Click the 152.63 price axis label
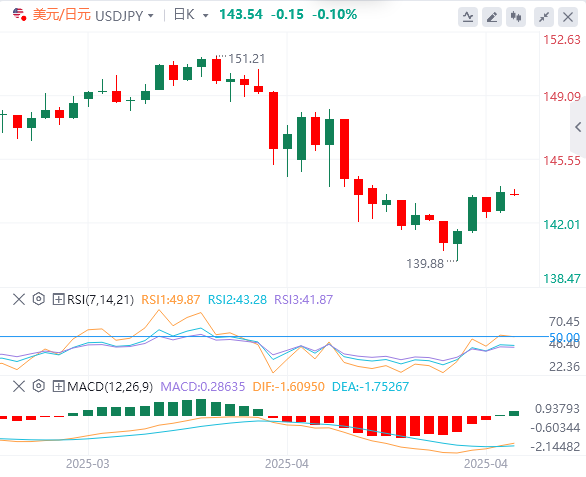 pos(562,40)
